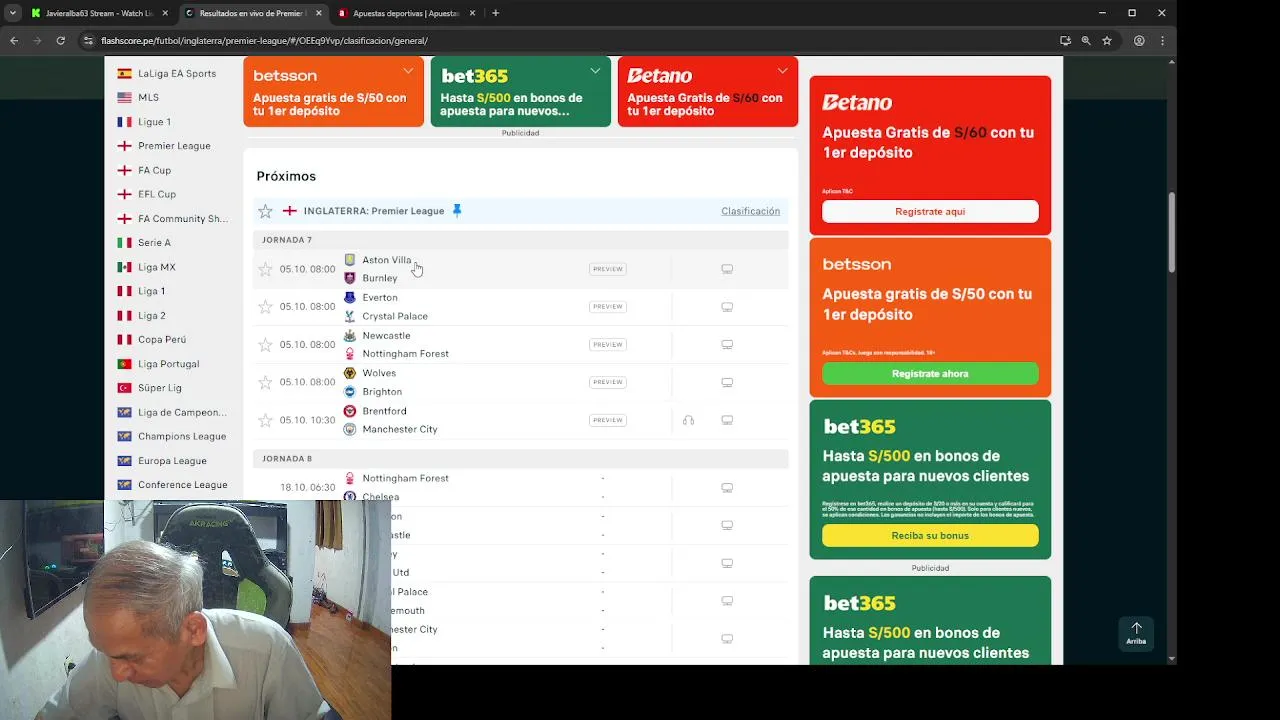Click the Regístrate ahora betsson button
The height and width of the screenshot is (720, 1280).
pyautogui.click(x=930, y=373)
